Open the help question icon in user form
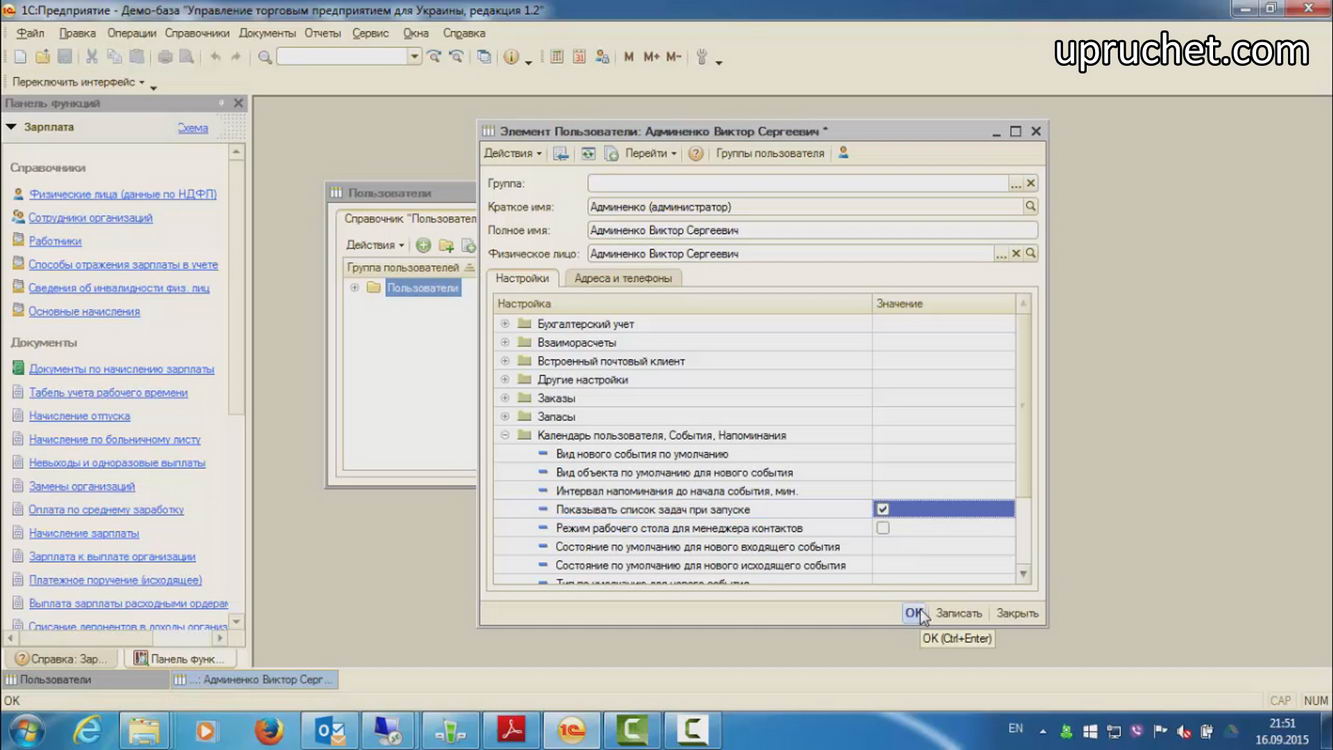 coord(696,153)
